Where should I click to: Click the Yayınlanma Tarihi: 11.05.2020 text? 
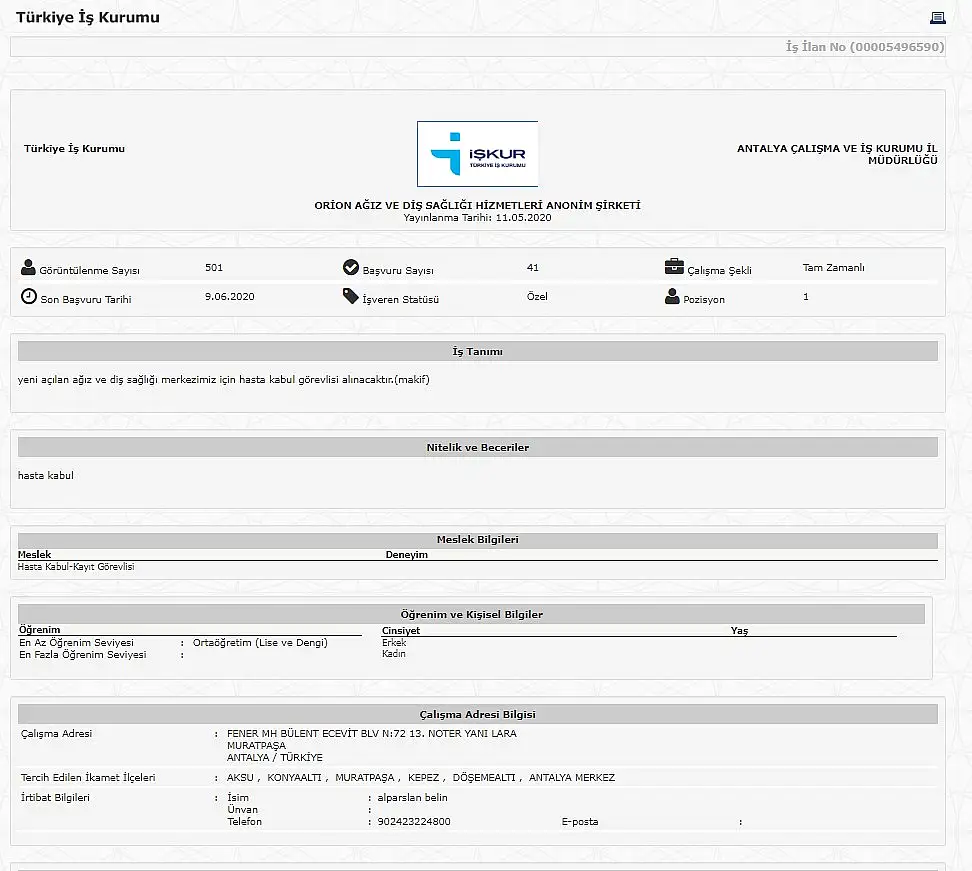coord(477,218)
